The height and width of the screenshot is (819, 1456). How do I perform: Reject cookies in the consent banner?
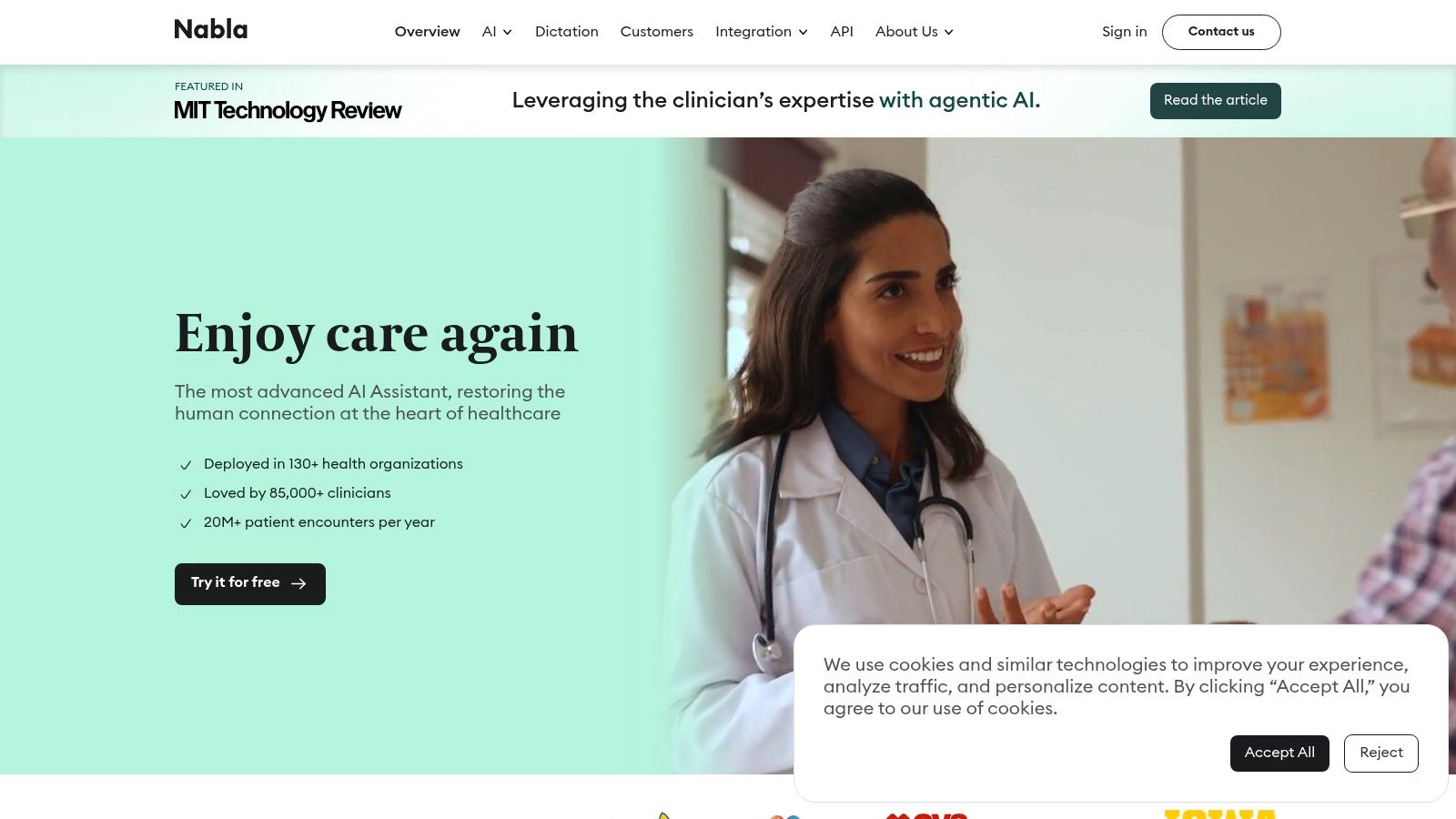(1381, 753)
